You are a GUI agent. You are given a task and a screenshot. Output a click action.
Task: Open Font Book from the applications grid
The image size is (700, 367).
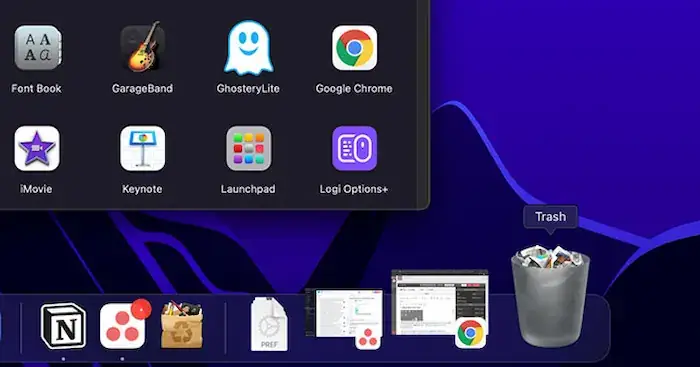(37, 48)
